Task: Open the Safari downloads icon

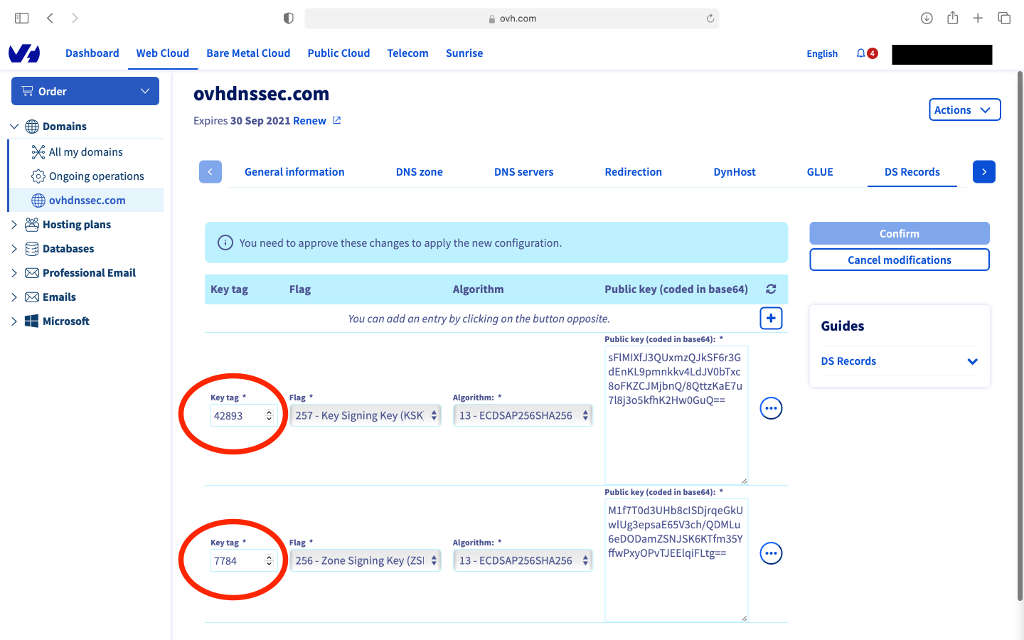Action: 927,18
